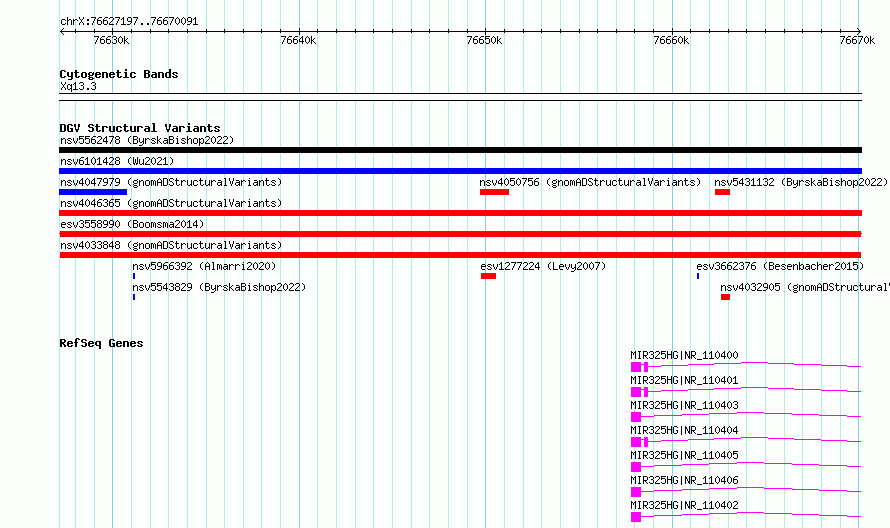Click the Xq13.3 cytogenetic band bar
This screenshot has height=528, width=890.
point(460,97)
